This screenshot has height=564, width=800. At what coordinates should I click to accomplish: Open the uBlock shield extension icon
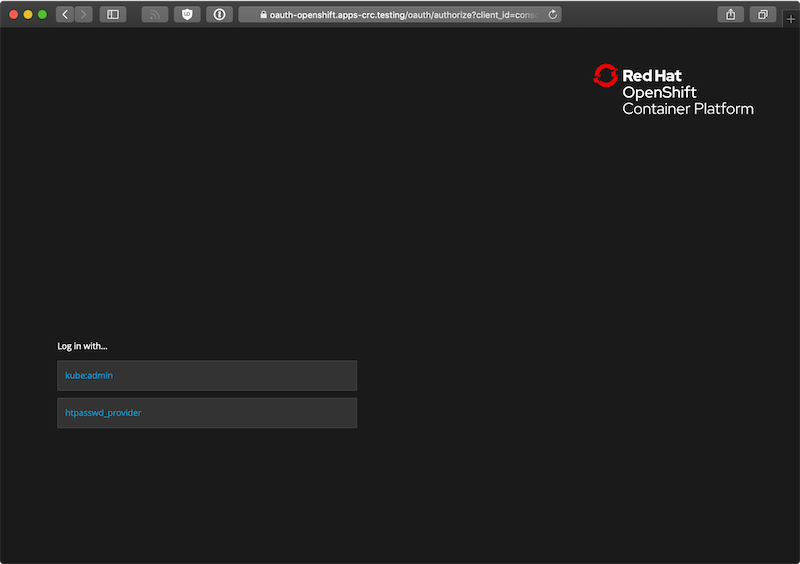click(x=187, y=14)
